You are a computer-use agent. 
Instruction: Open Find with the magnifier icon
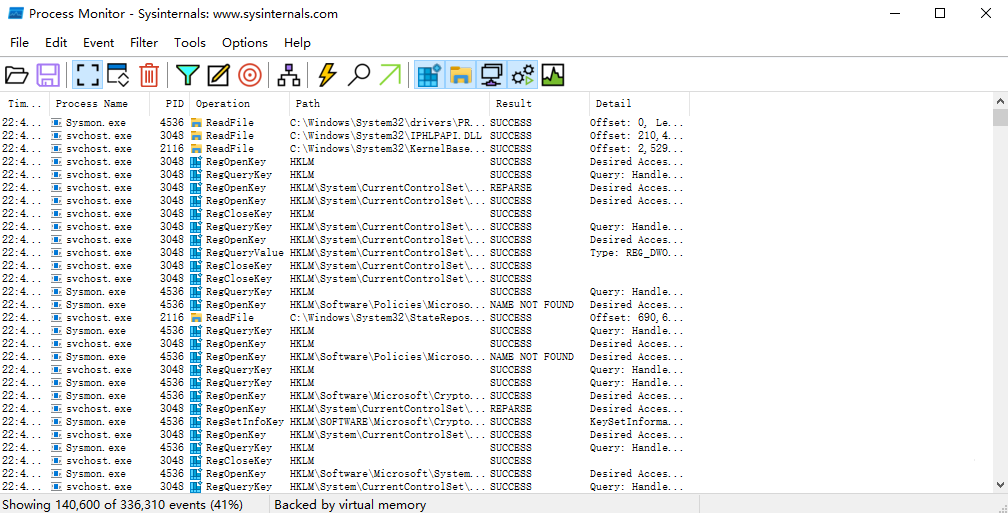tap(358, 75)
